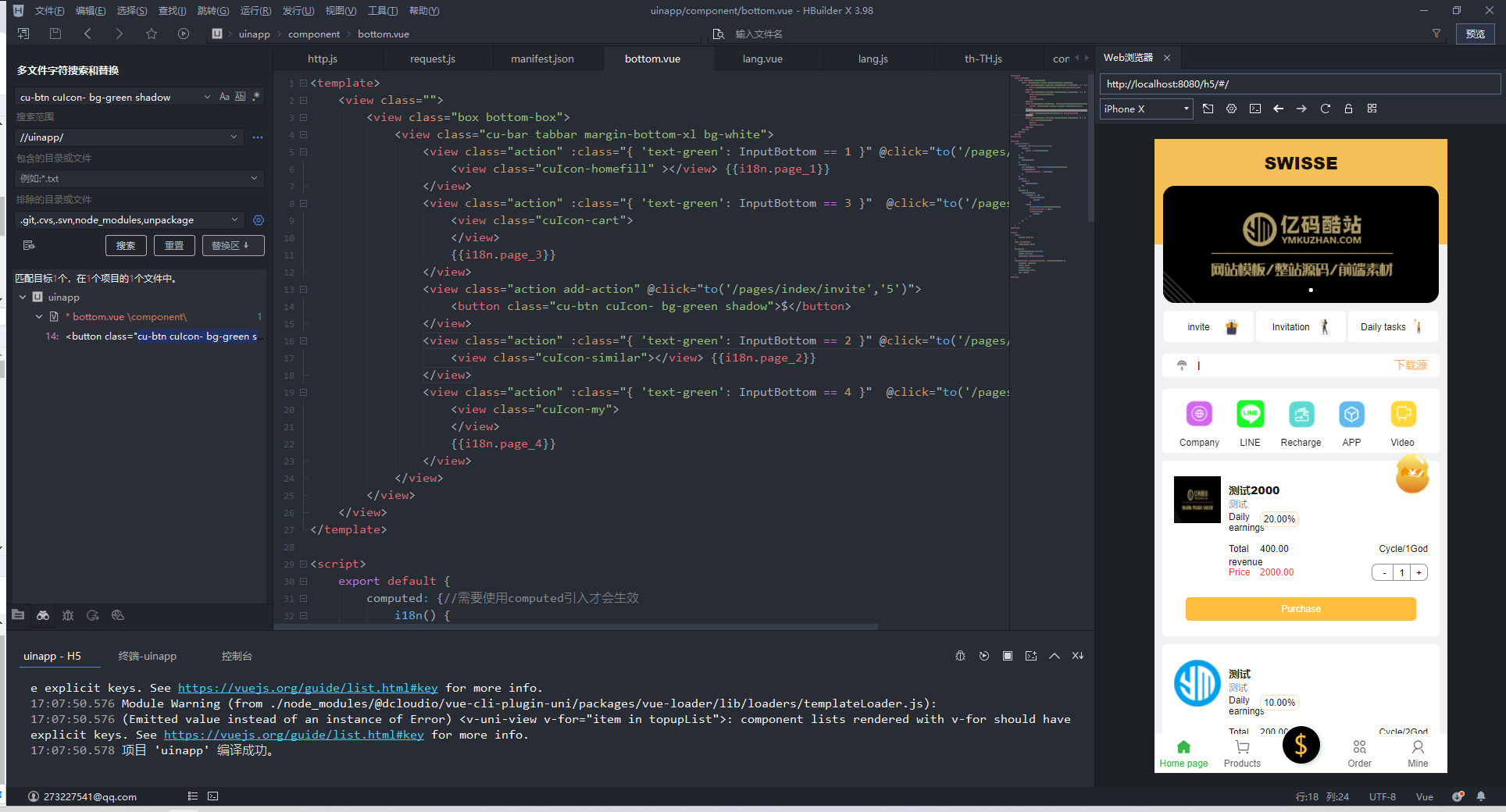The height and width of the screenshot is (812, 1506).
Task: Increase quantity with plus stepper
Action: click(x=1419, y=573)
